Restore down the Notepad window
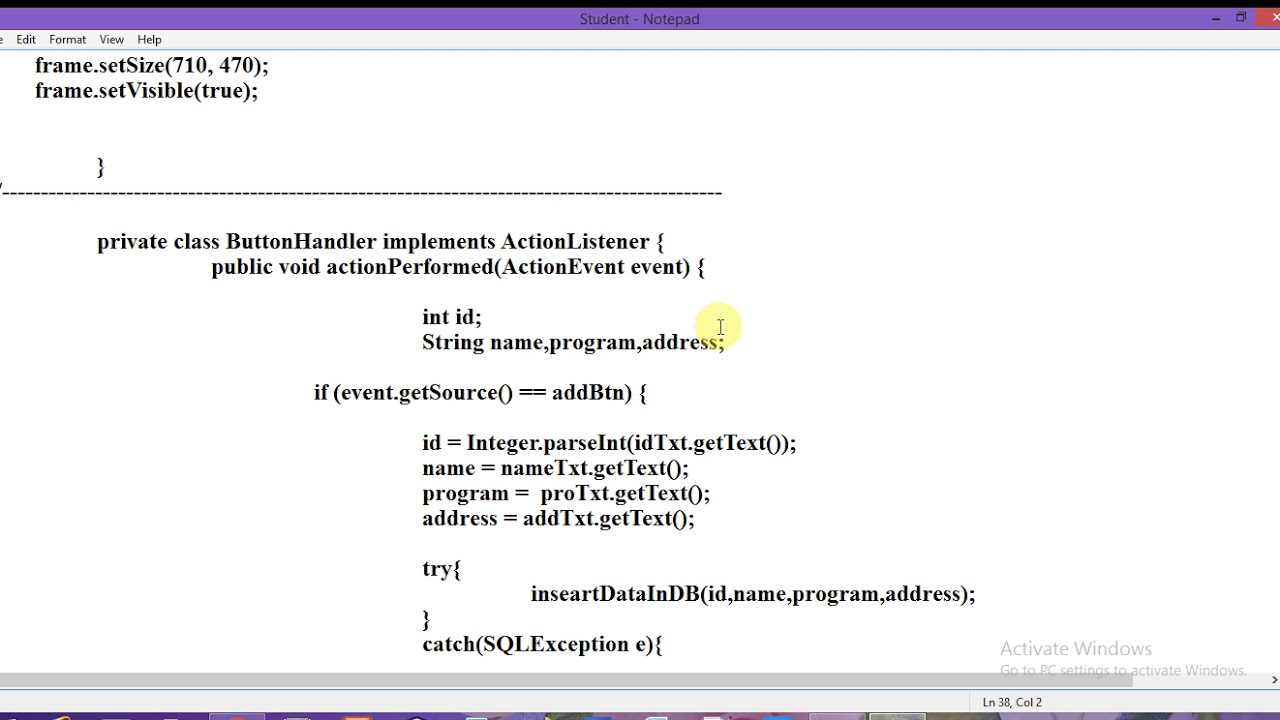The image size is (1280, 720). point(1241,18)
